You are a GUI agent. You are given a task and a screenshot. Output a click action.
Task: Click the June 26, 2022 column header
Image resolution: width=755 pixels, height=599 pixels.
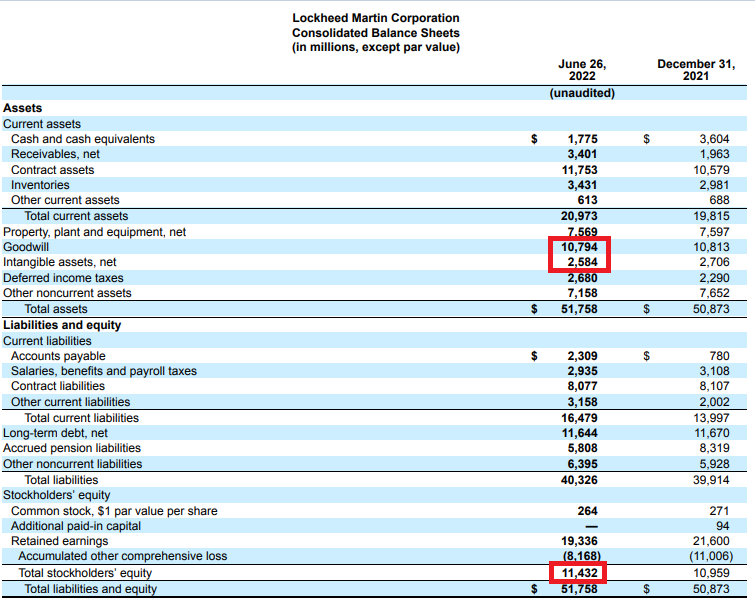(581, 70)
